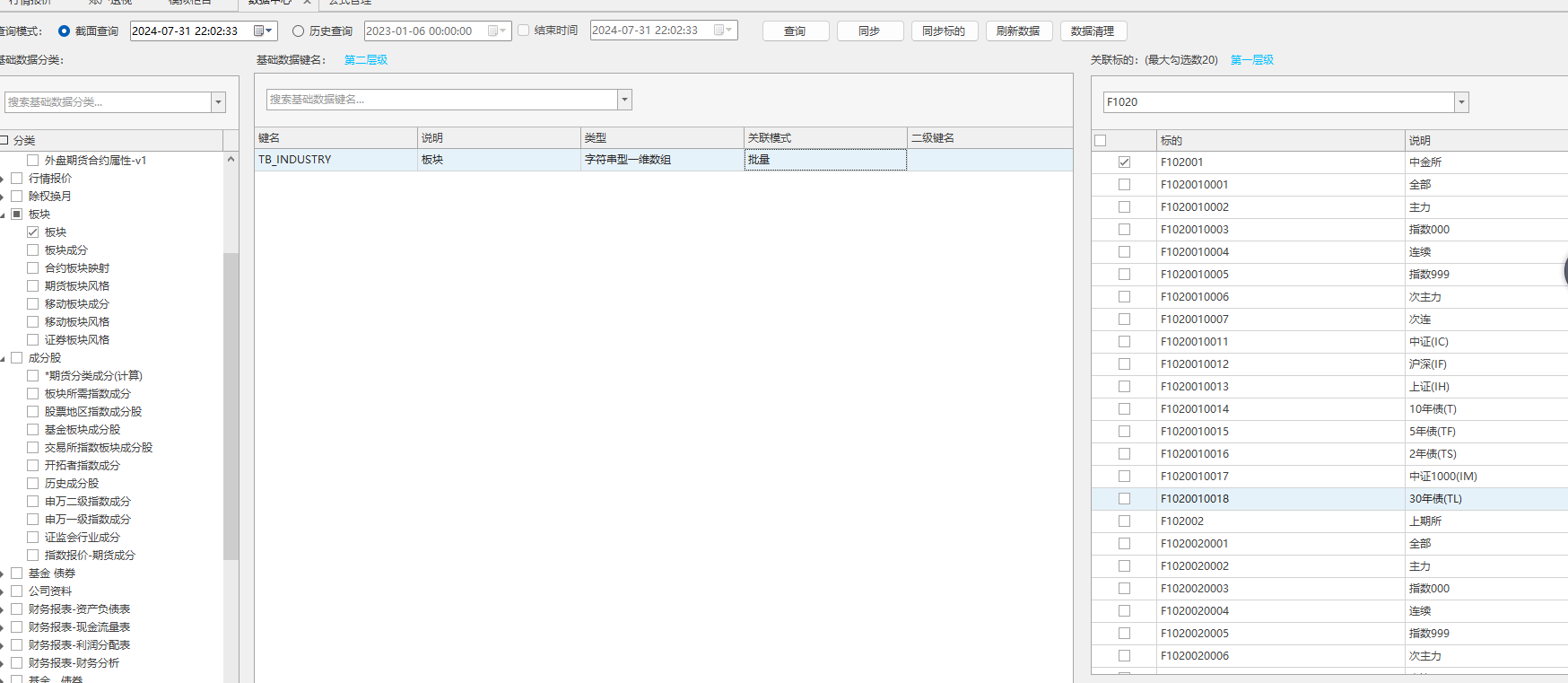The width and height of the screenshot is (1568, 683).
Task: Click the 刷新数据 button
Action: tap(1018, 31)
